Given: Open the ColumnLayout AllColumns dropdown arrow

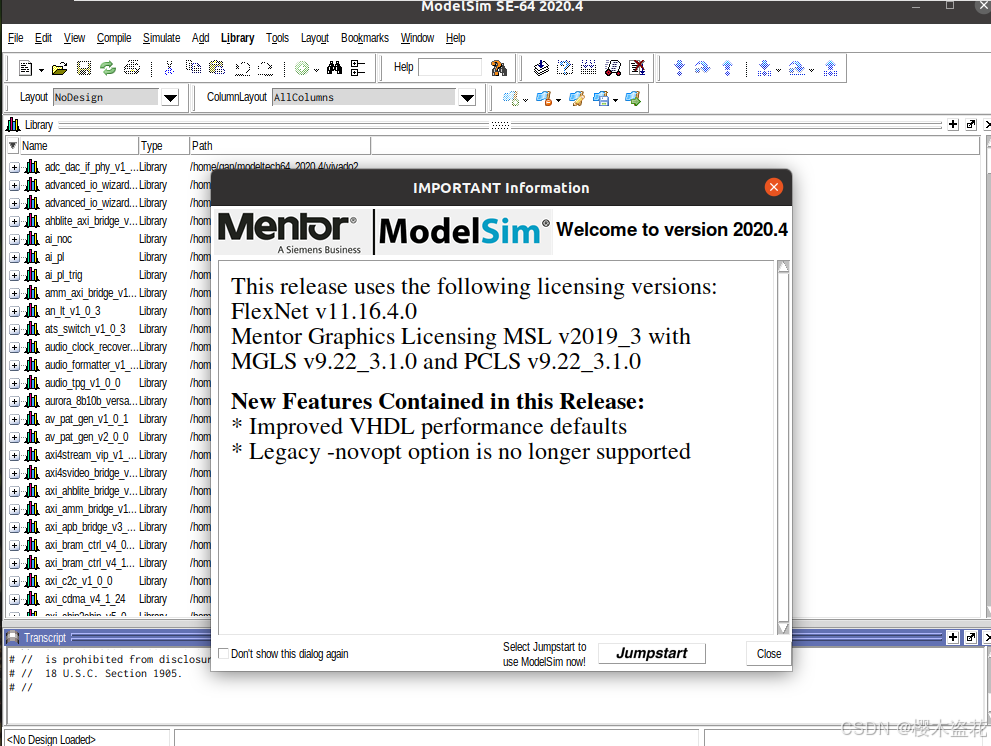Looking at the screenshot, I should pyautogui.click(x=467, y=98).
